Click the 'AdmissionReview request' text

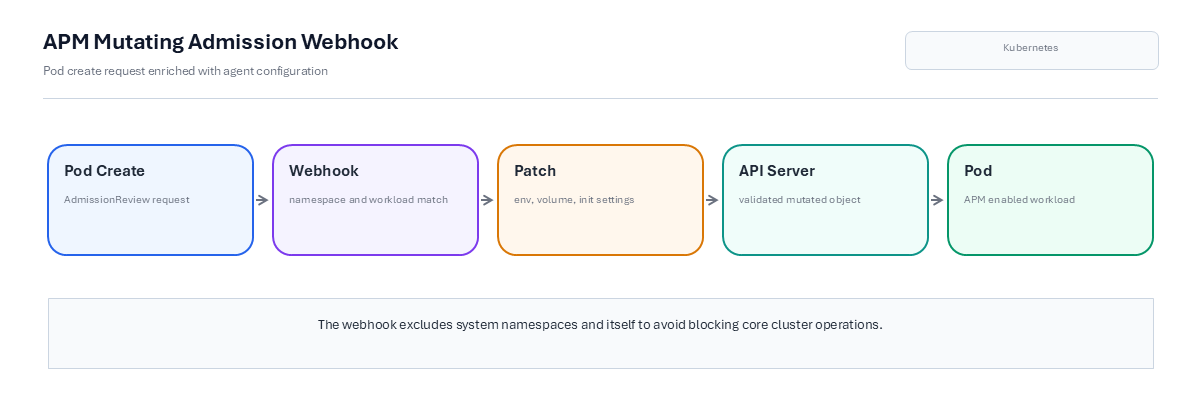point(127,200)
